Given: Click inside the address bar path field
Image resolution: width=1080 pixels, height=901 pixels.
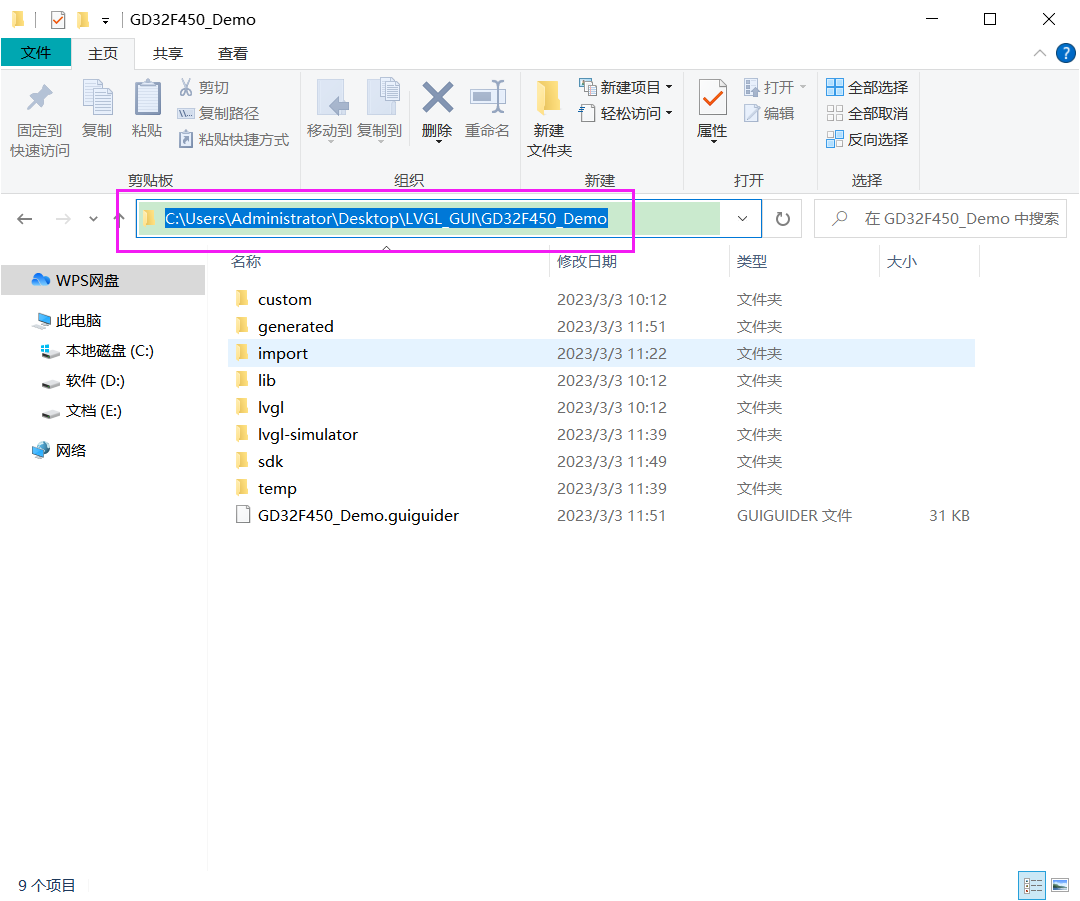Looking at the screenshot, I should (430, 219).
